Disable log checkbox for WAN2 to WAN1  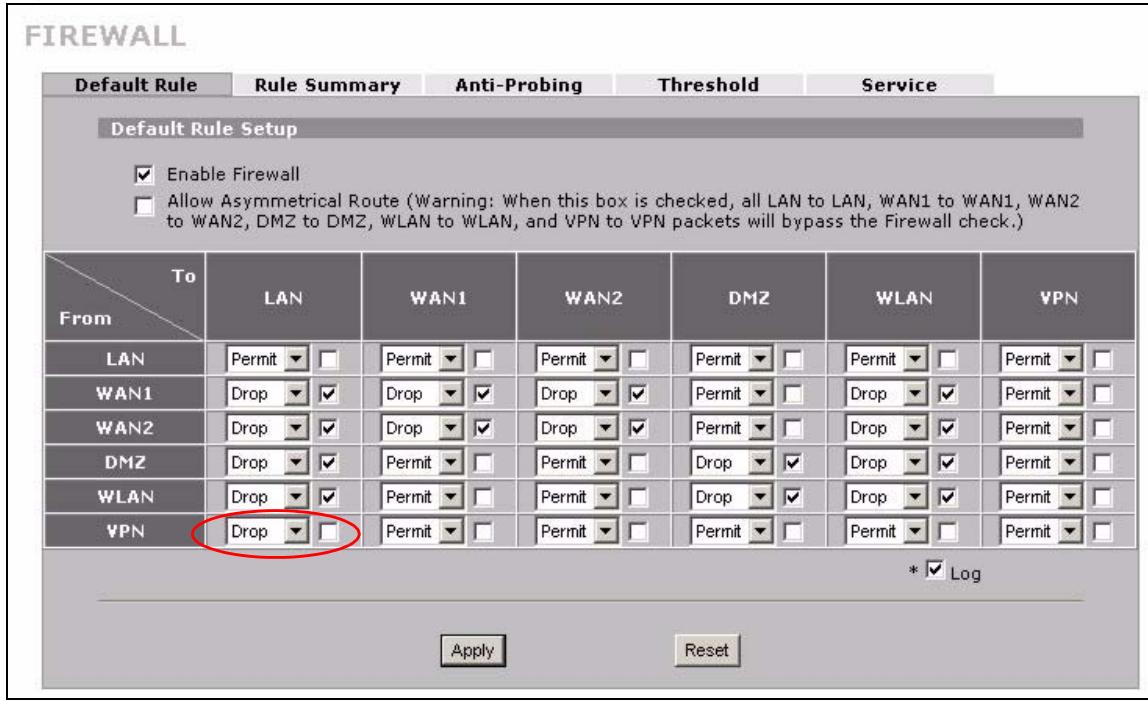tap(483, 429)
